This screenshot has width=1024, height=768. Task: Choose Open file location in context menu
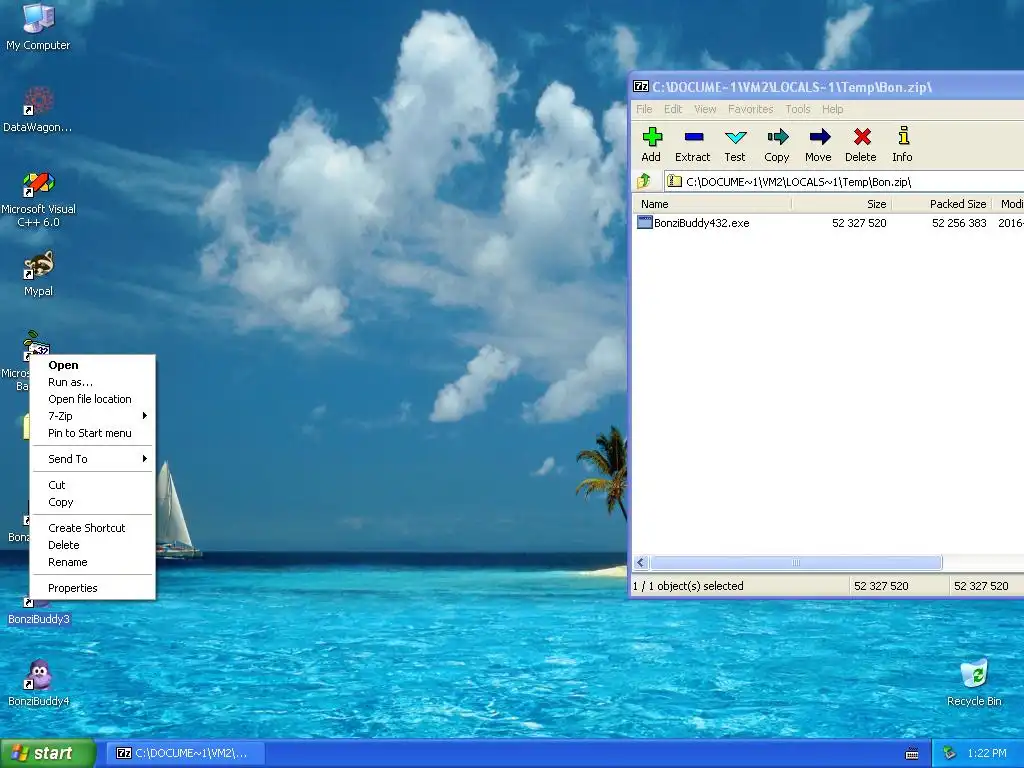(93, 399)
